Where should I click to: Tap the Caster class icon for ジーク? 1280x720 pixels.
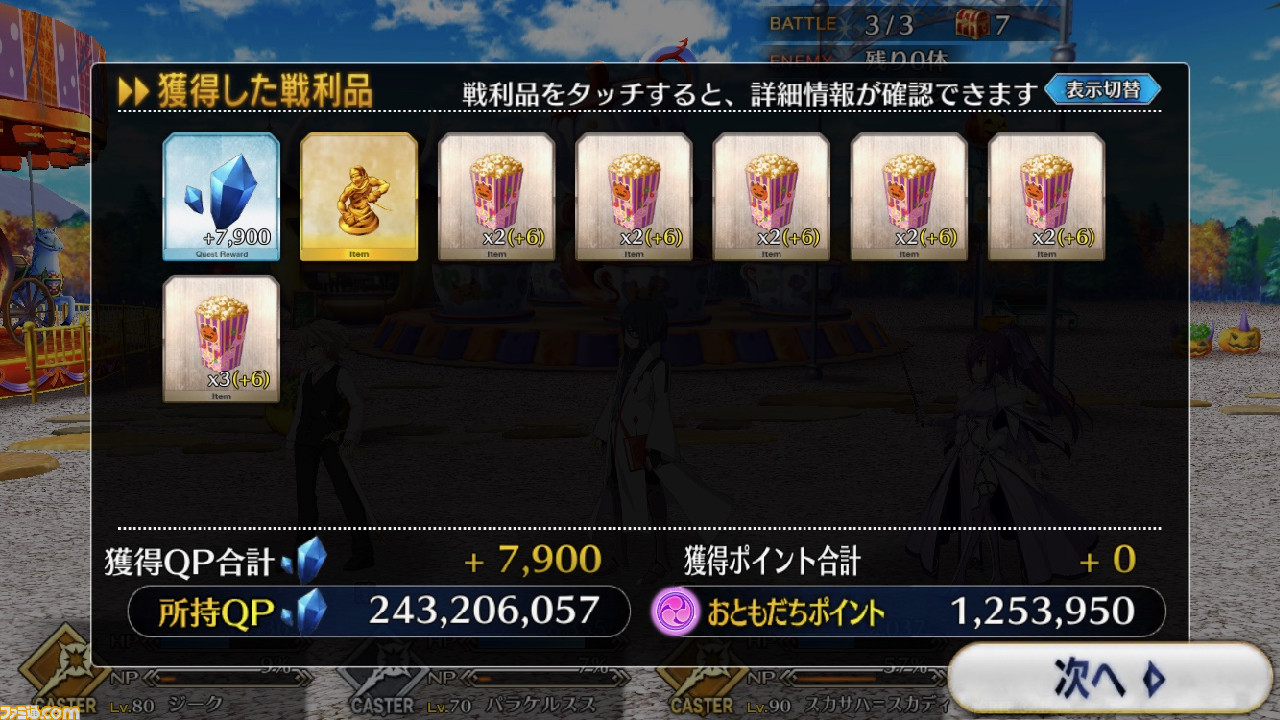pos(66,672)
